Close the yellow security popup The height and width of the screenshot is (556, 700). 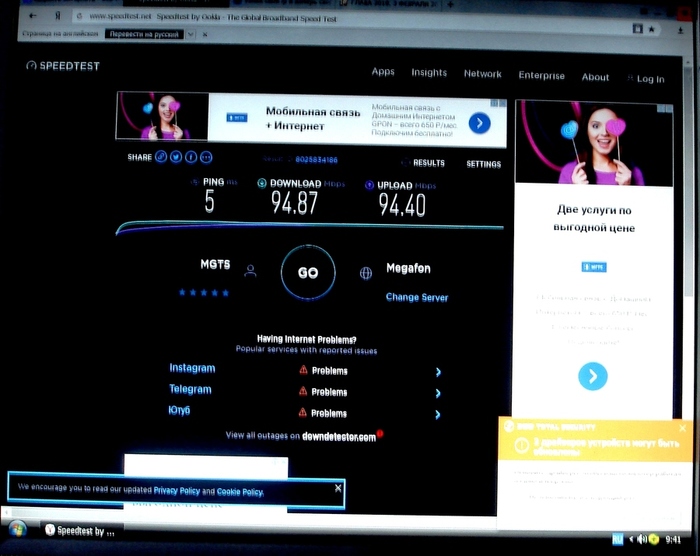click(x=683, y=428)
